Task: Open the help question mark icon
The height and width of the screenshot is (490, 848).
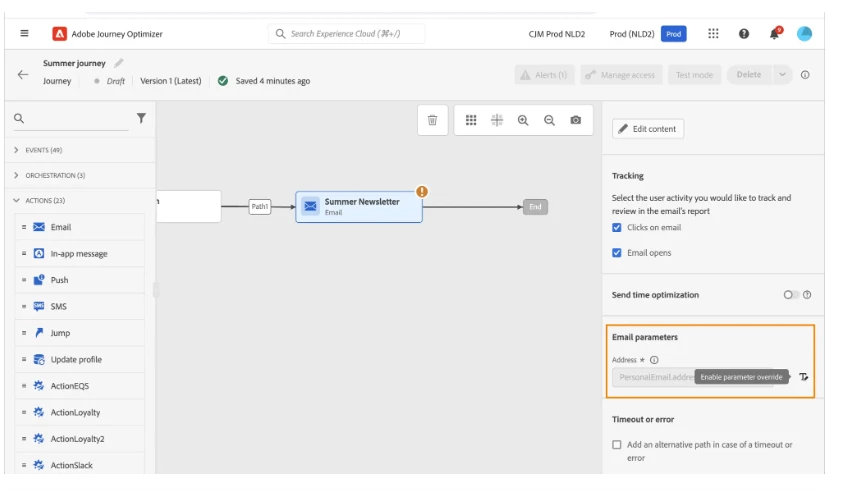Action: point(744,34)
